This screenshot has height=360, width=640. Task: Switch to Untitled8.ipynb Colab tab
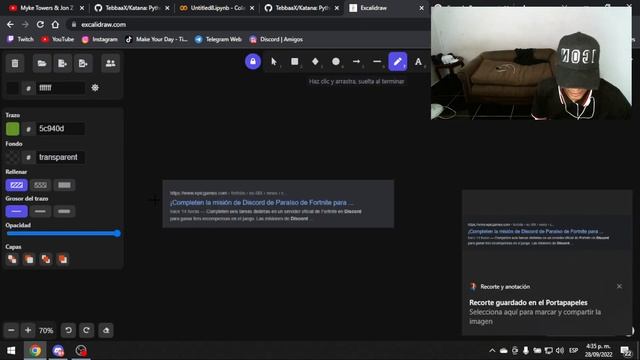pyautogui.click(x=217, y=8)
